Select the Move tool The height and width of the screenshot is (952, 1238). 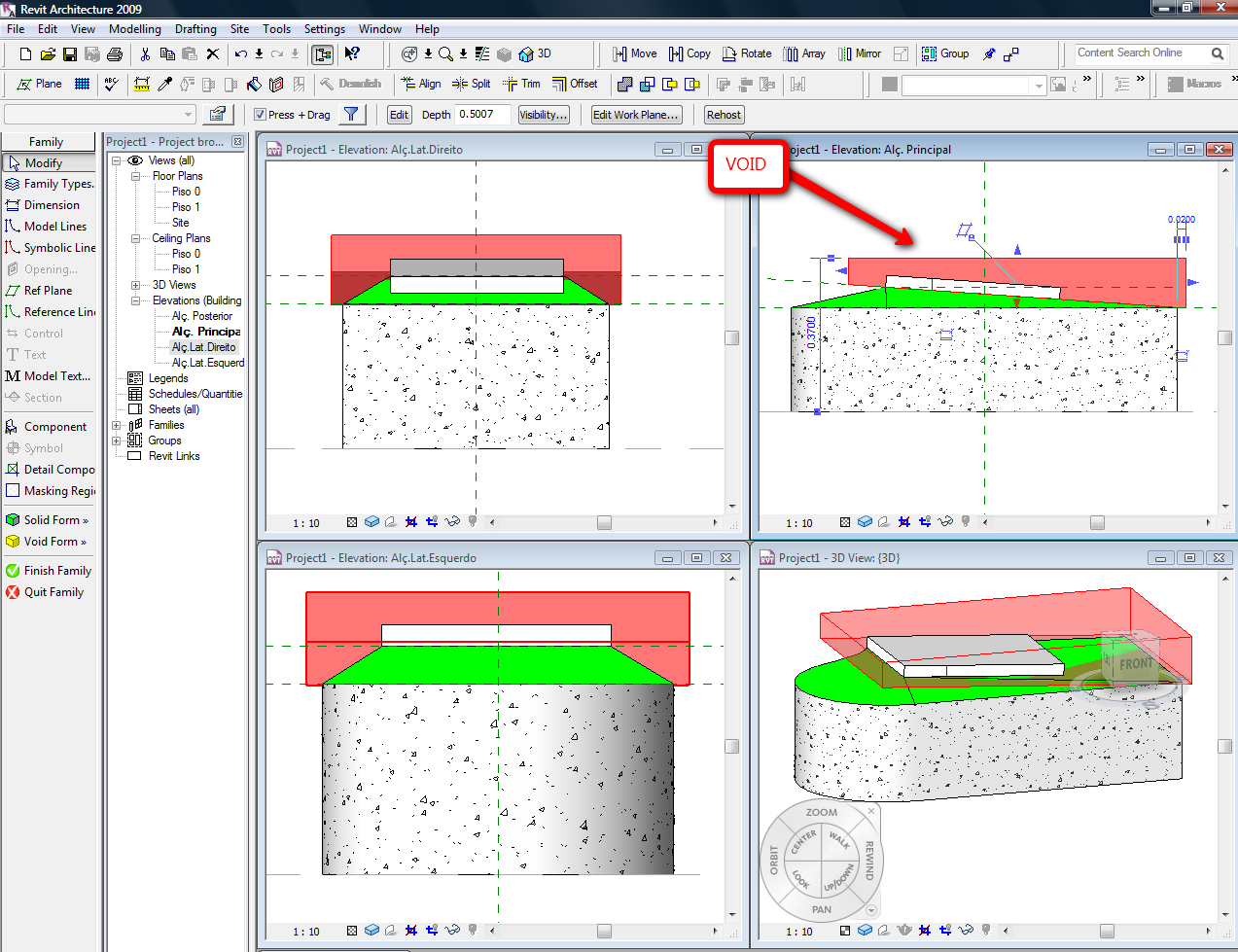(634, 54)
